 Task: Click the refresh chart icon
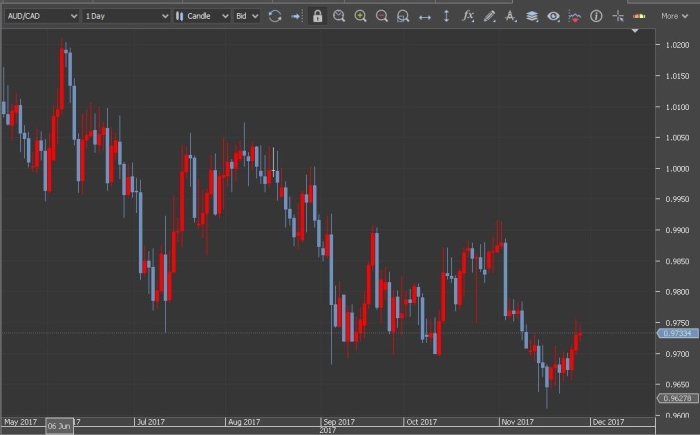click(275, 17)
